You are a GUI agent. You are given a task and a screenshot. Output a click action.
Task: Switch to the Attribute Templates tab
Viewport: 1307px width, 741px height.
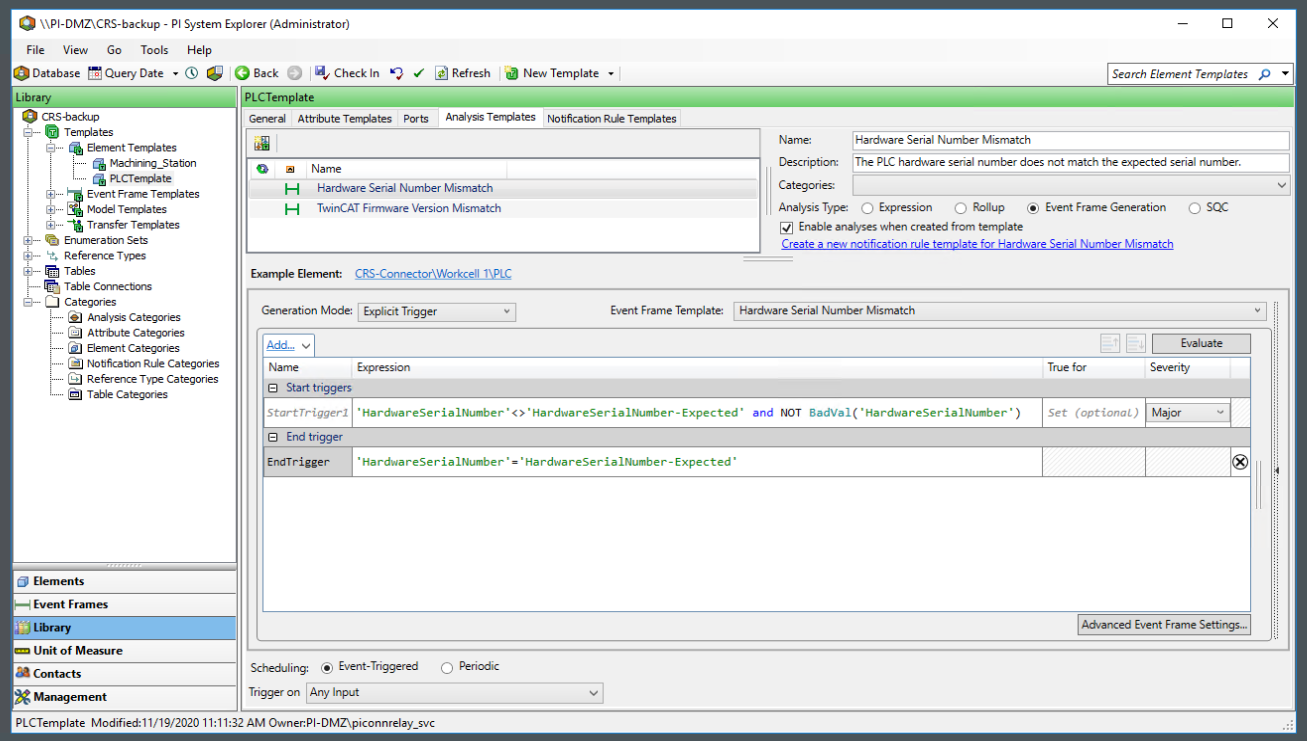(x=345, y=119)
